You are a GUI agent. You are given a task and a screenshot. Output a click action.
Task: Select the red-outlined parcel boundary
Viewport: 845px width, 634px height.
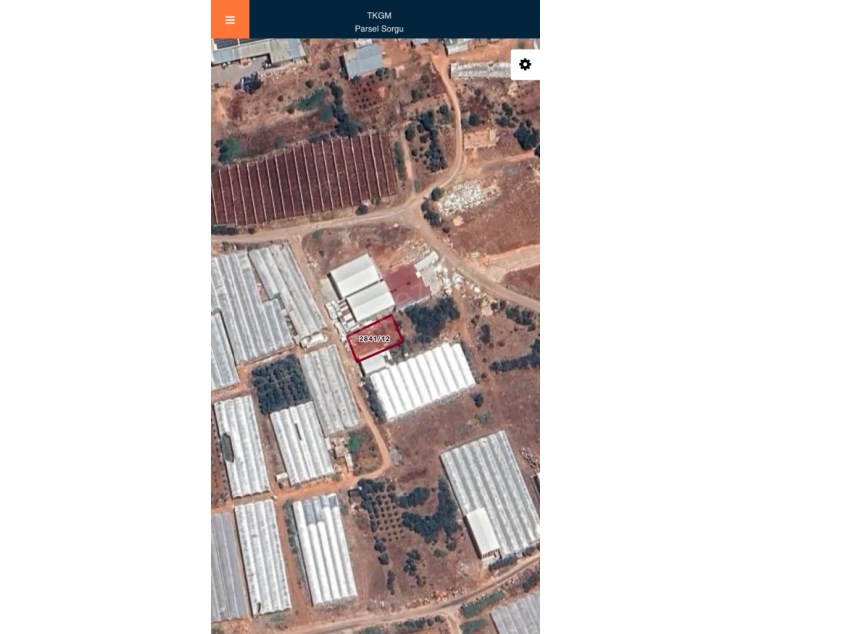375,339
